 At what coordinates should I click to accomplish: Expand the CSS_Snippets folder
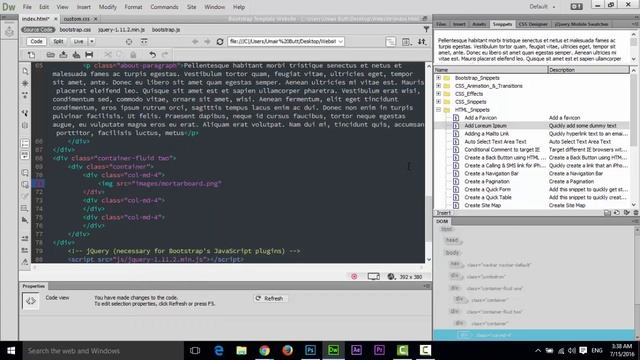click(x=438, y=102)
